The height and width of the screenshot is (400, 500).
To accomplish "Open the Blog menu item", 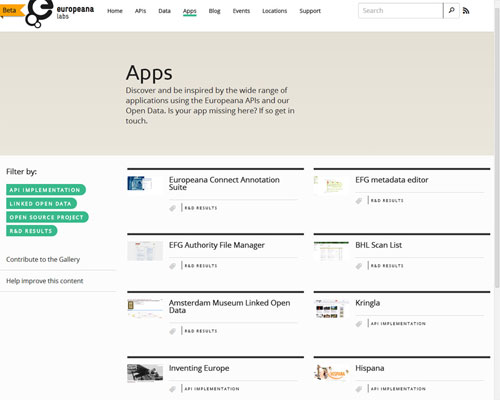I will coord(214,11).
